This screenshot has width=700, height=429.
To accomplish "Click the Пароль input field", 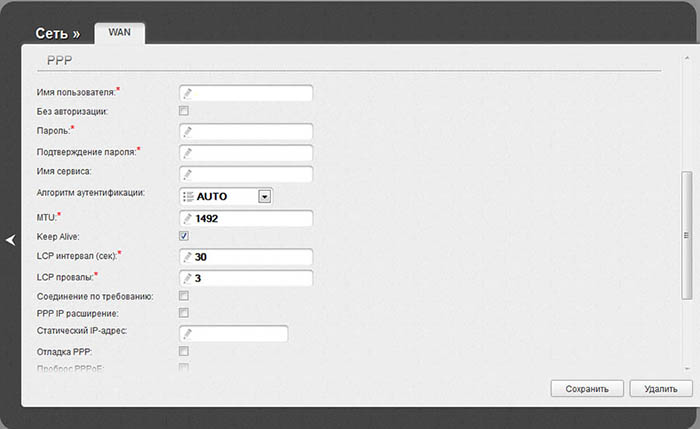I will (x=246, y=132).
